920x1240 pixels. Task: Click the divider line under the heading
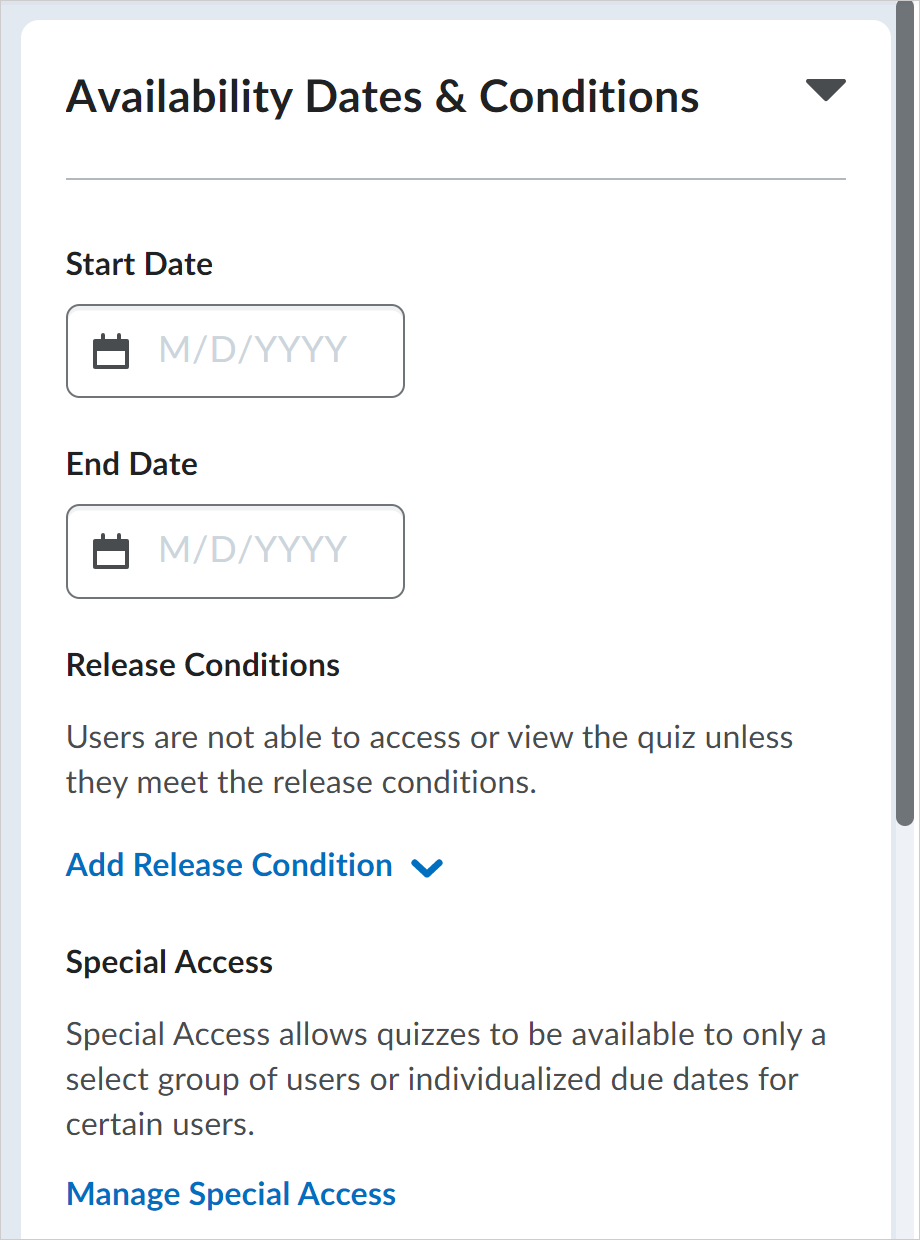click(x=456, y=179)
